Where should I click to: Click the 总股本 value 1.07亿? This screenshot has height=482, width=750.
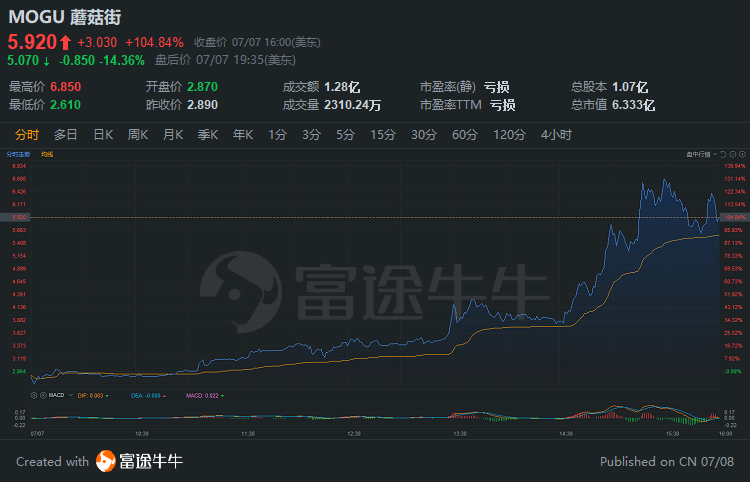(630, 87)
